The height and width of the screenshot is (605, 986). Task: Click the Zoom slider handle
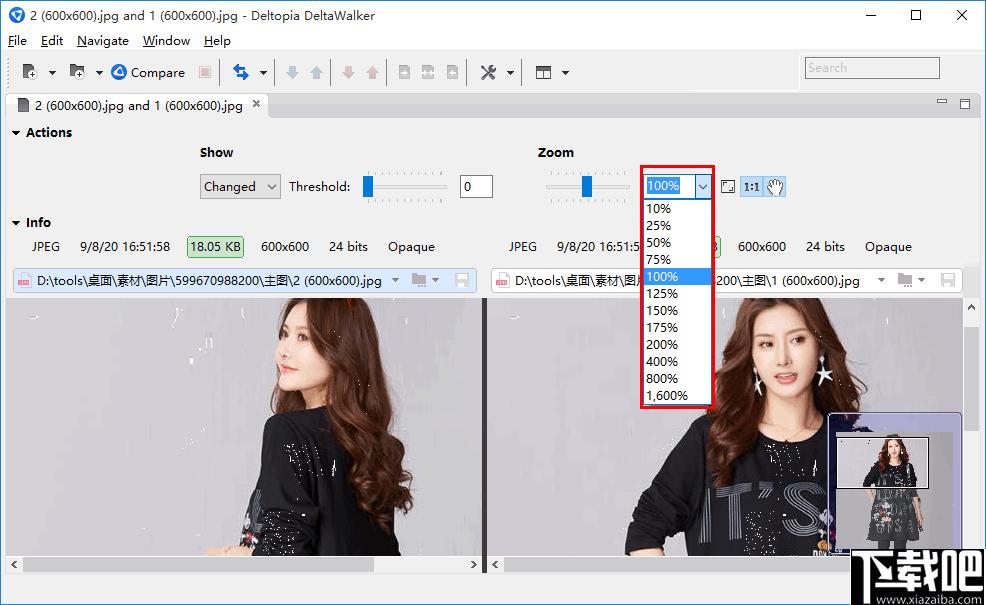tap(587, 186)
